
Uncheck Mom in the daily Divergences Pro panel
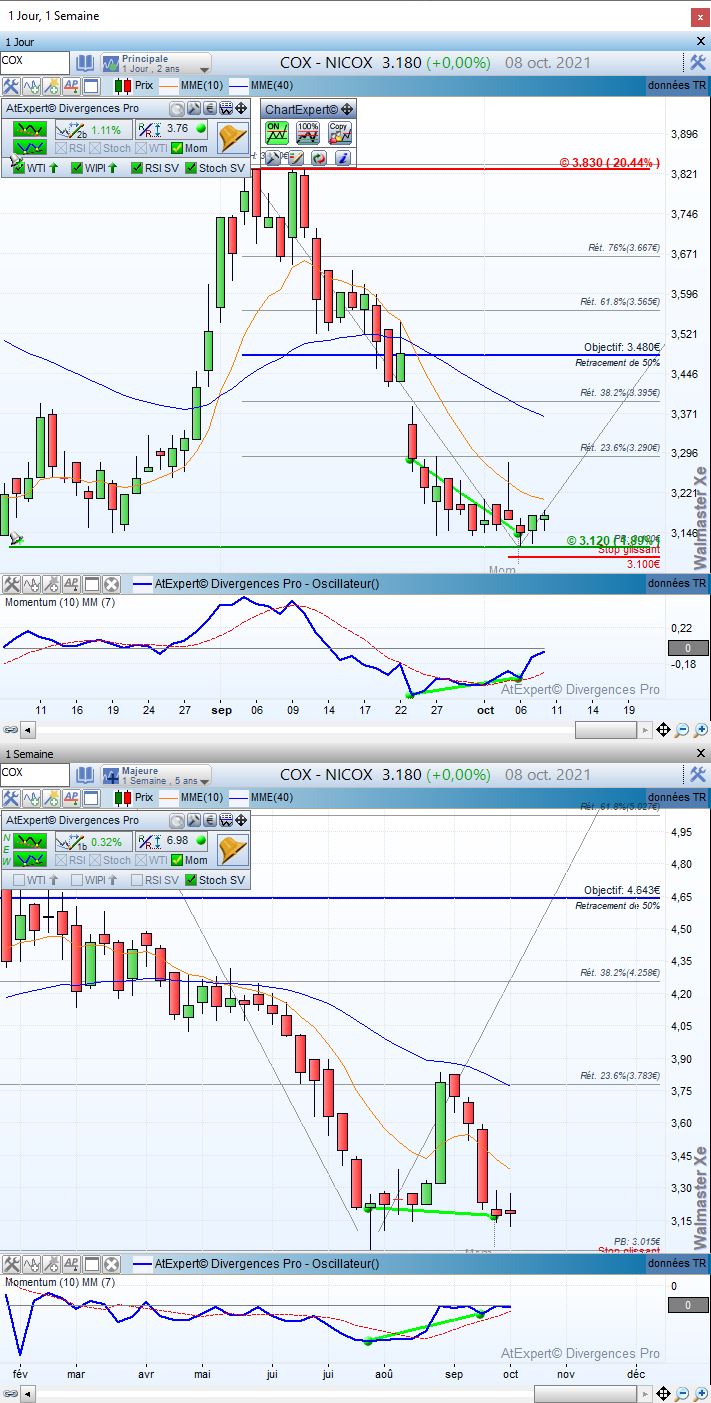177,148
